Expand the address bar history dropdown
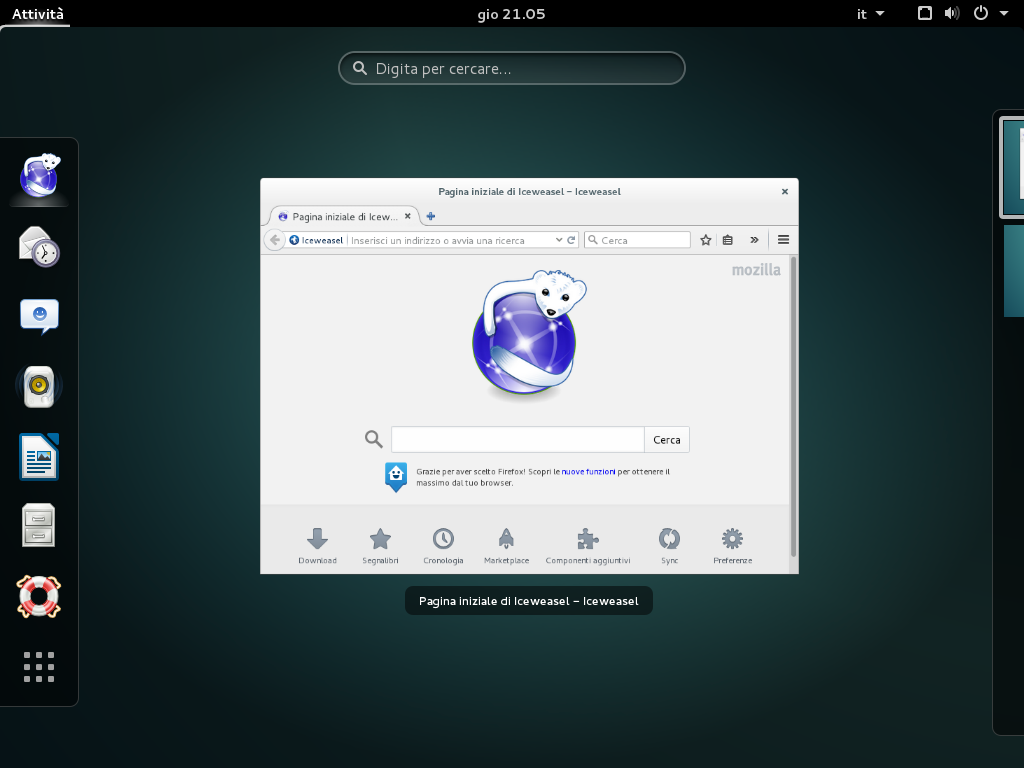 pos(558,240)
